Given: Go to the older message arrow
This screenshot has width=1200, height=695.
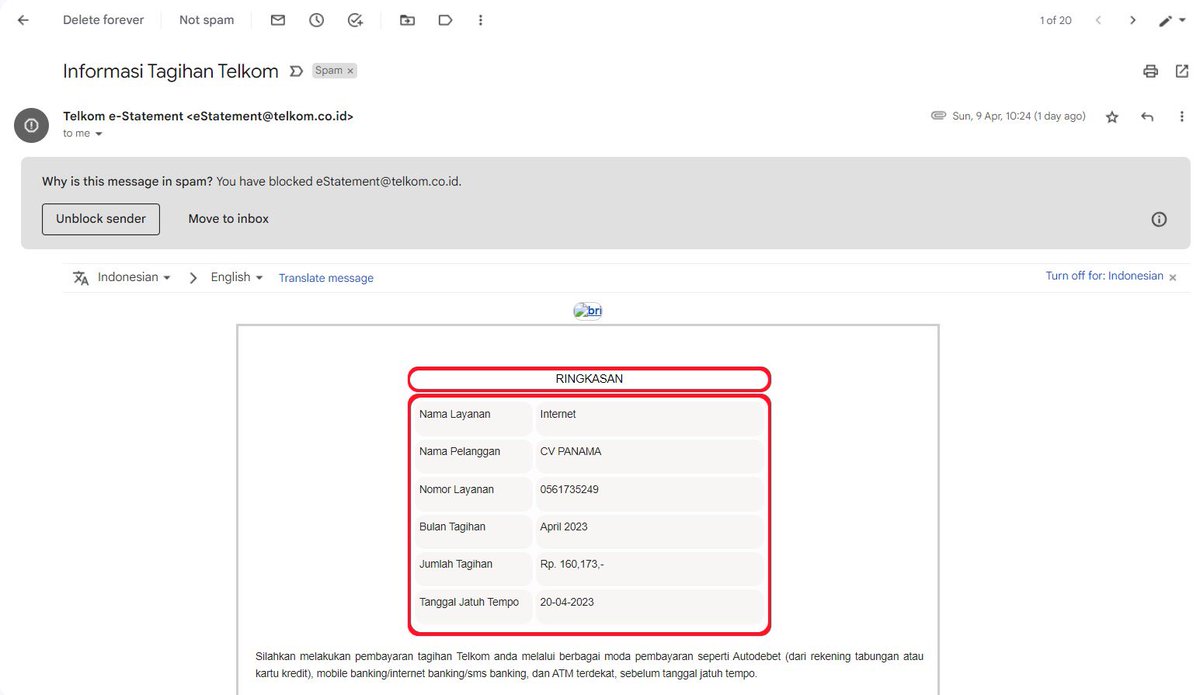Looking at the screenshot, I should 1132,20.
